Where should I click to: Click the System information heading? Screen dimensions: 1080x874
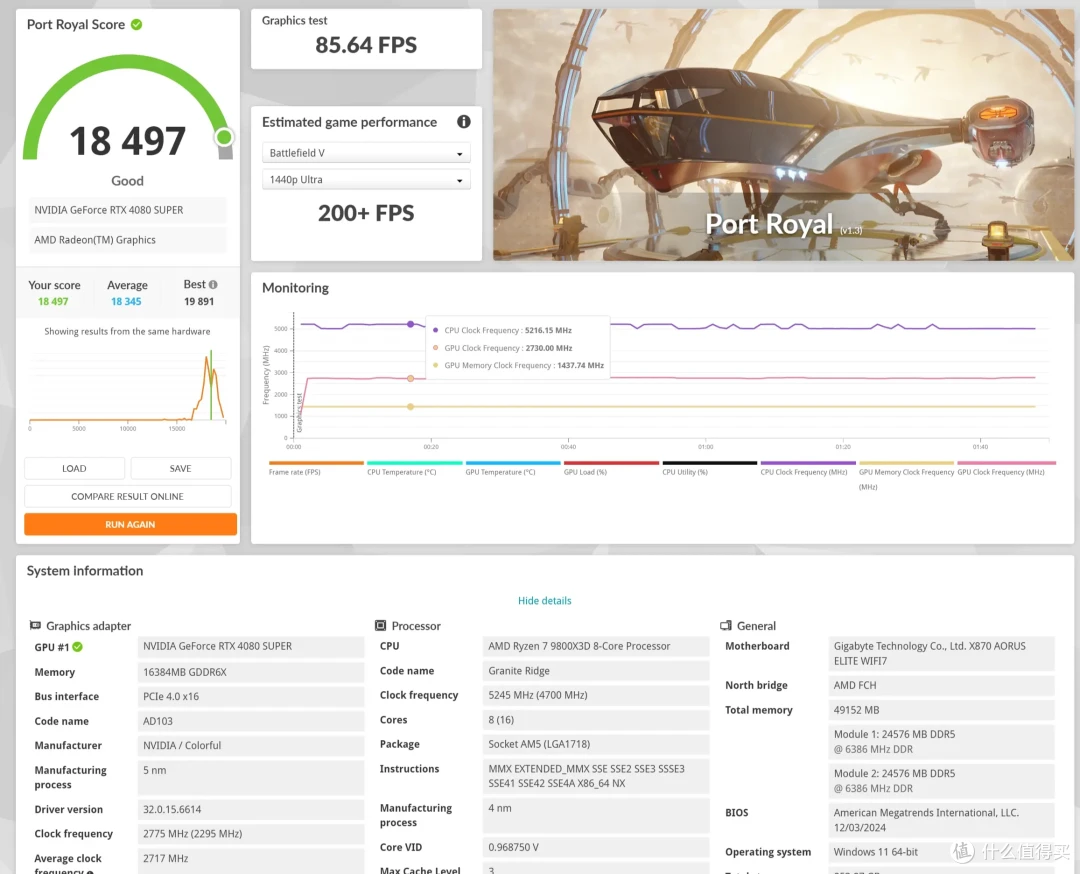[85, 571]
